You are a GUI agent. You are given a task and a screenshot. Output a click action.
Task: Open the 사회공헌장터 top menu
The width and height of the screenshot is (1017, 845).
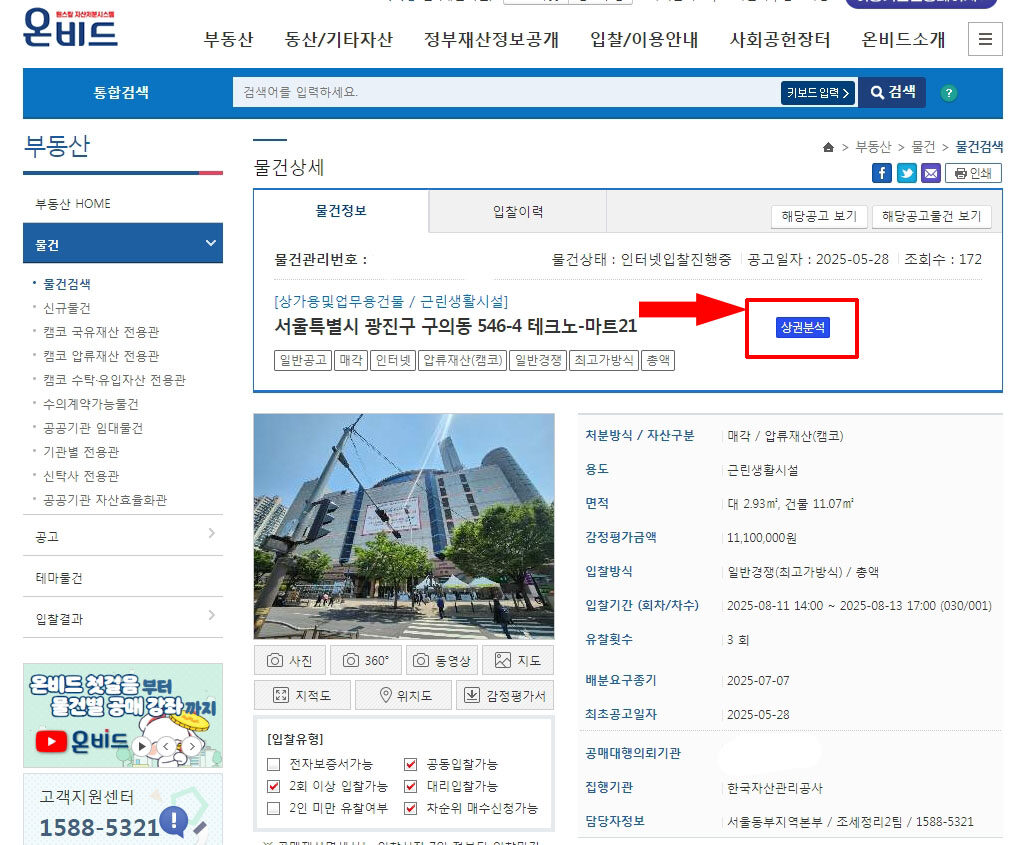click(780, 40)
